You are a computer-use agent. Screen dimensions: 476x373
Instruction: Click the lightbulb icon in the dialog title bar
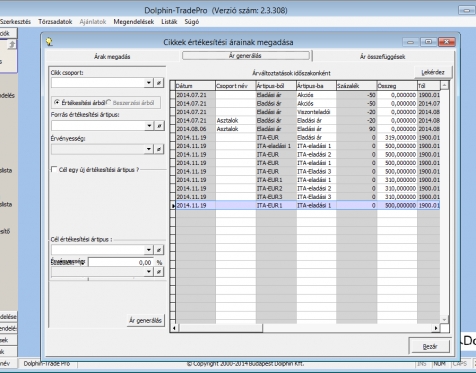click(49, 42)
